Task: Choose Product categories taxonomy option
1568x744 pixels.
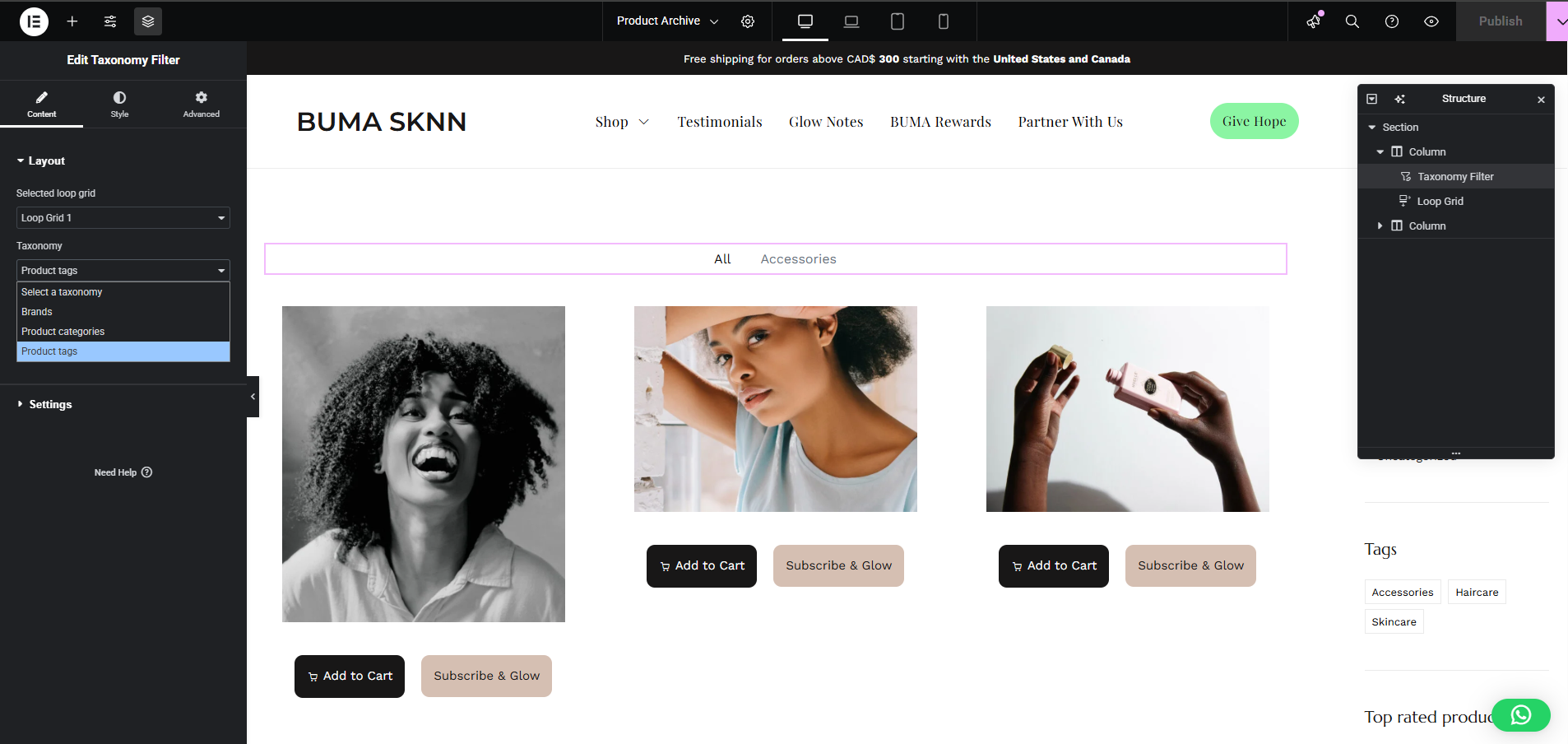Action: click(123, 332)
